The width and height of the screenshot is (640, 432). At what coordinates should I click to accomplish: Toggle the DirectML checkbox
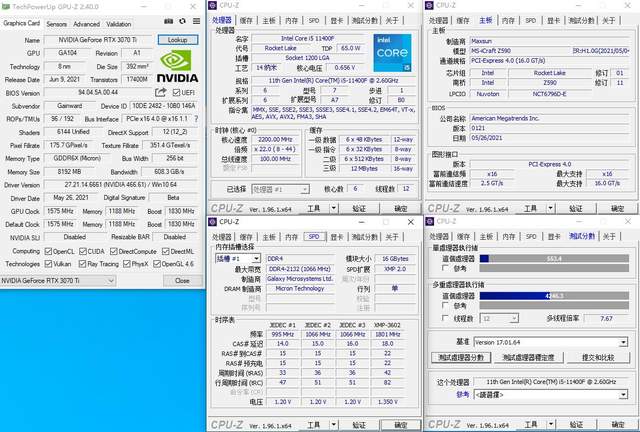(165, 251)
